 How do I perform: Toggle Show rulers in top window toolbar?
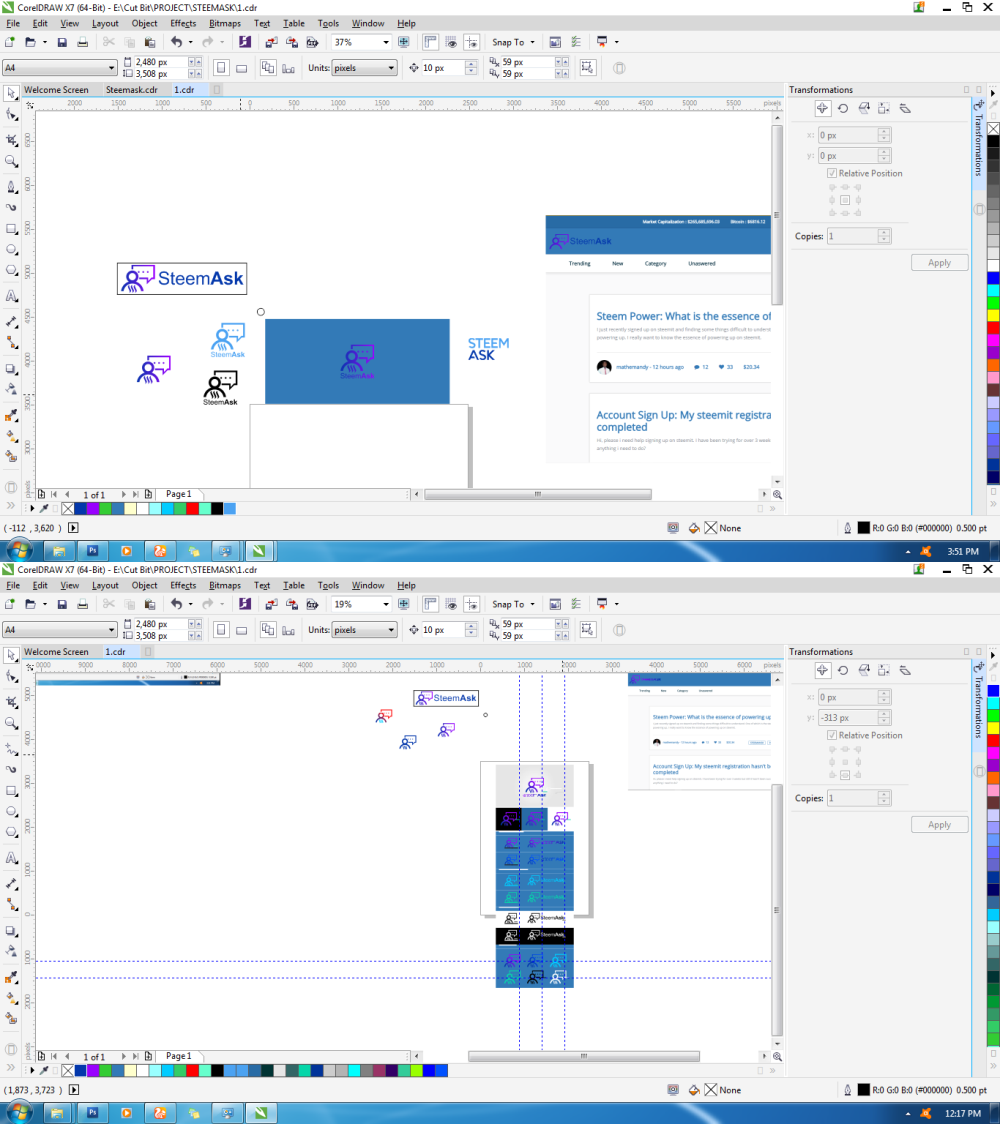coord(430,42)
